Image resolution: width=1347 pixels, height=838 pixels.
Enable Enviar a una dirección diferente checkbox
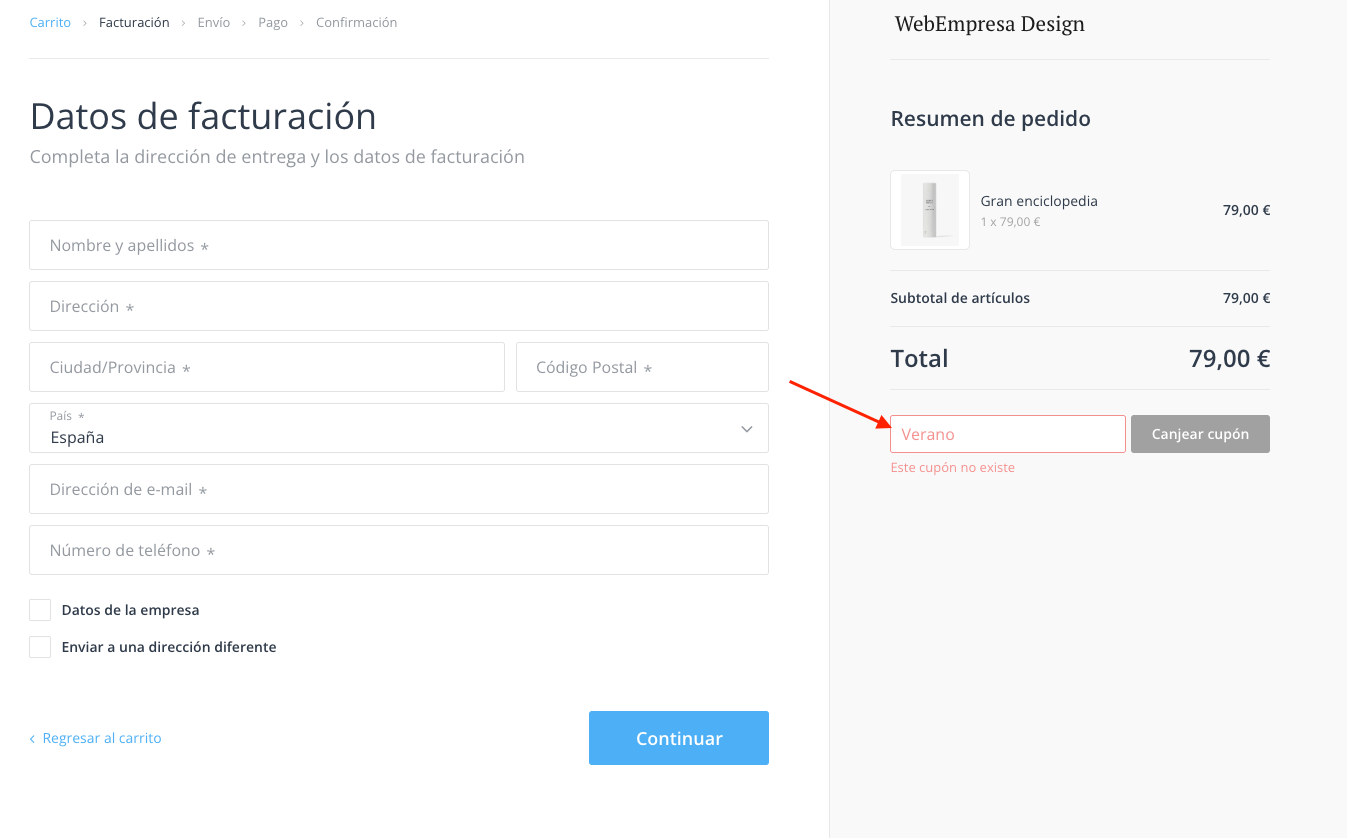click(40, 647)
